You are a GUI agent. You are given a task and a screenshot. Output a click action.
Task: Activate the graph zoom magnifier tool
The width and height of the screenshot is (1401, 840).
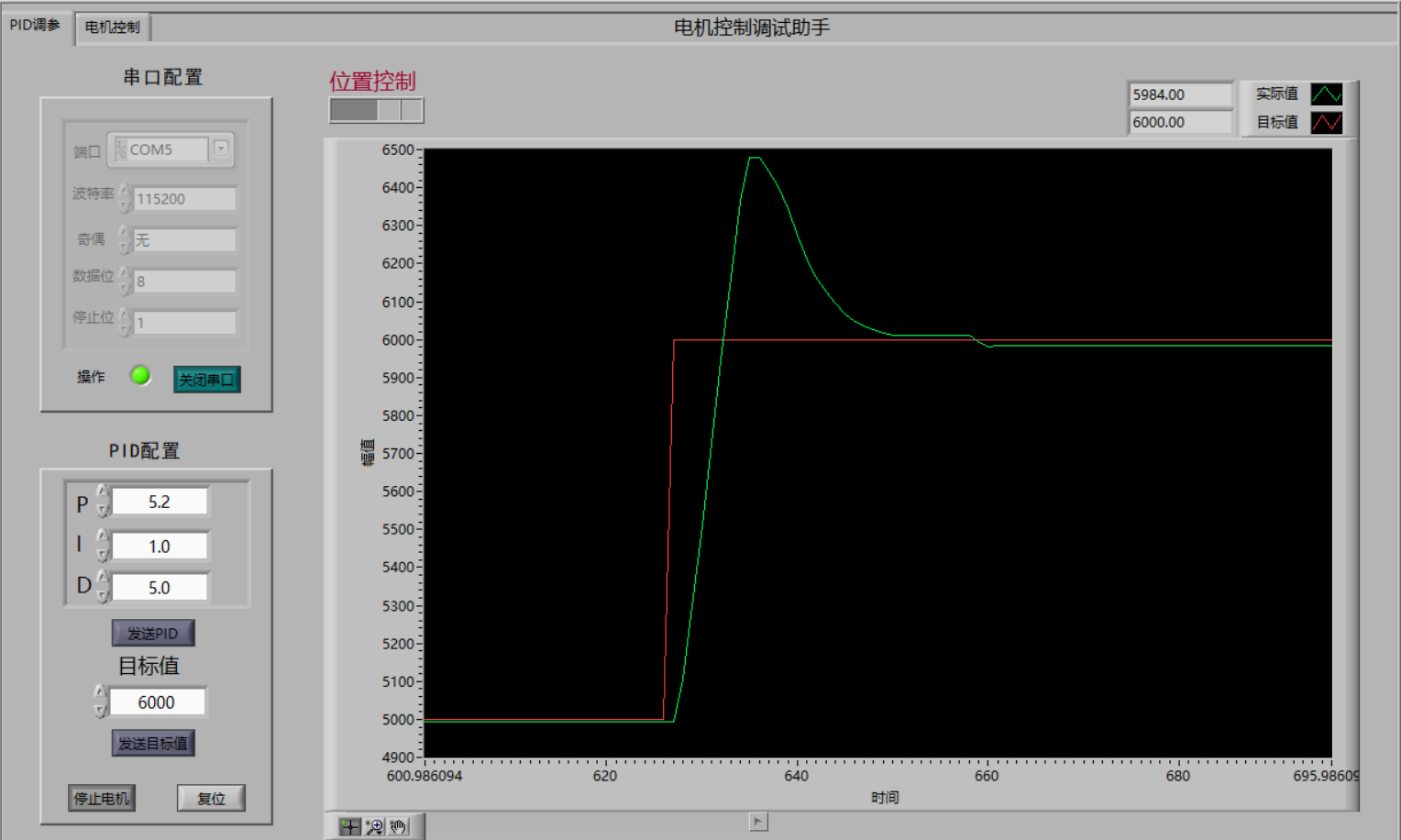pyautogui.click(x=375, y=826)
